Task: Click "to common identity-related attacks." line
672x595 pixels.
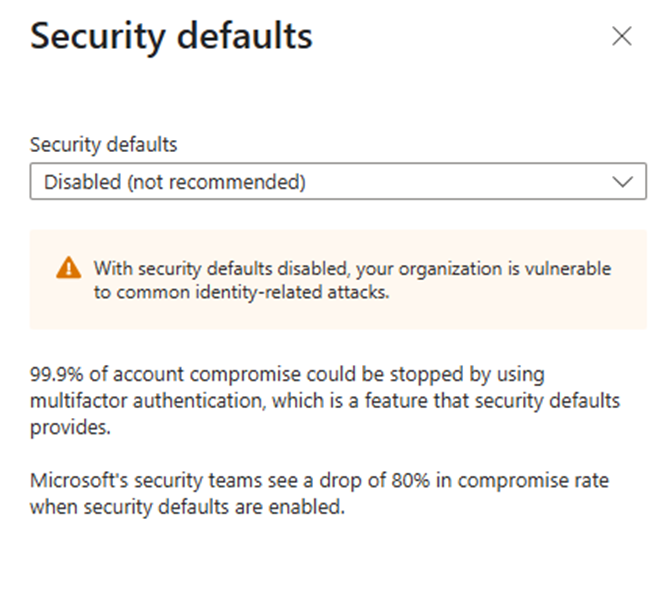Action: (x=242, y=292)
